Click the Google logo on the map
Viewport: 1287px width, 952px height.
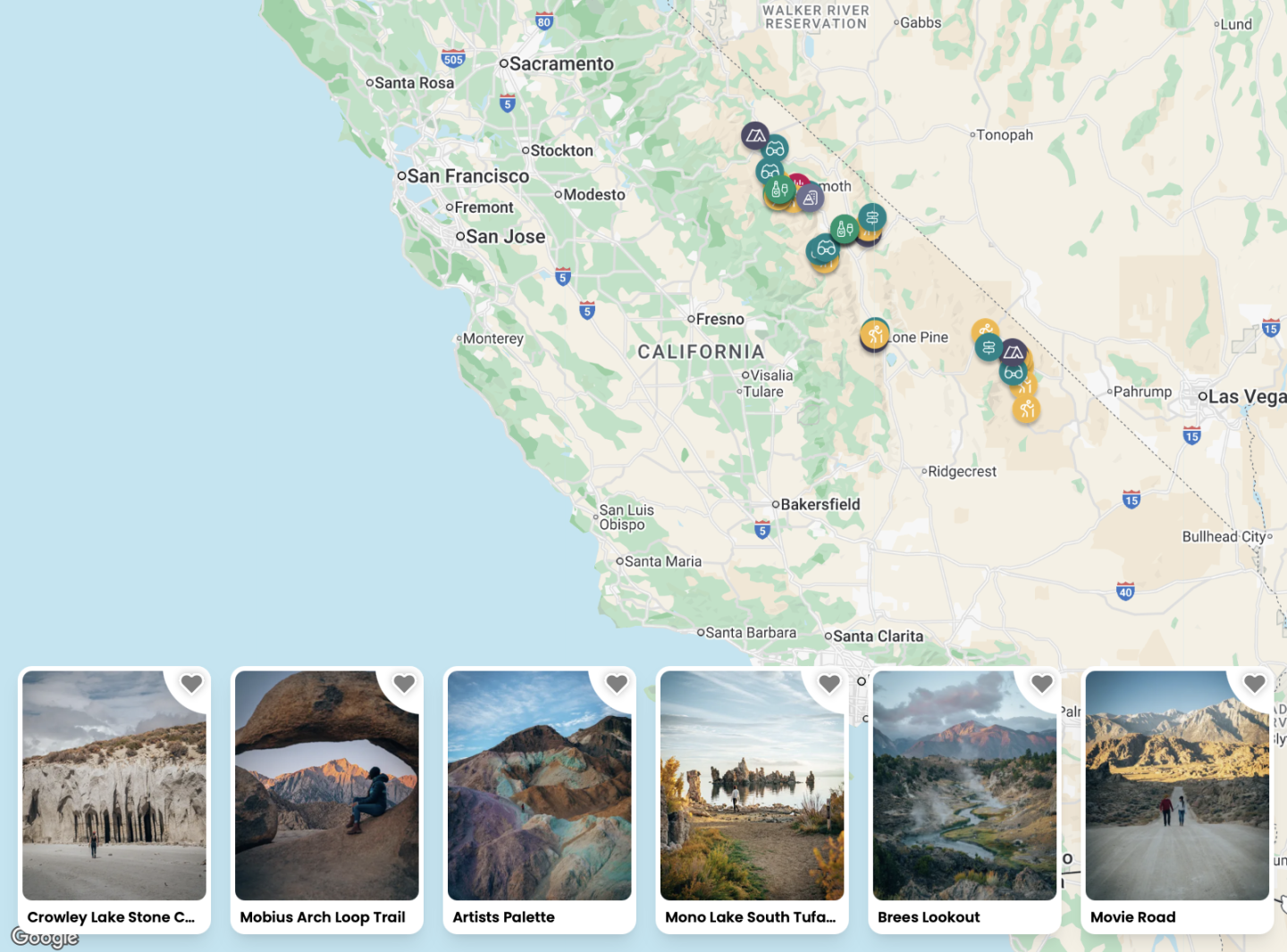(45, 938)
